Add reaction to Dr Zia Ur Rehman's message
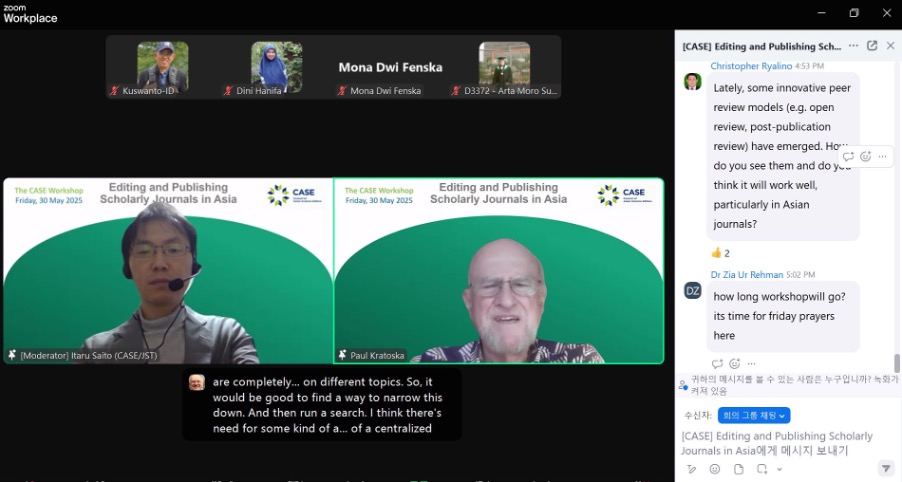This screenshot has width=902, height=482. pyautogui.click(x=734, y=363)
